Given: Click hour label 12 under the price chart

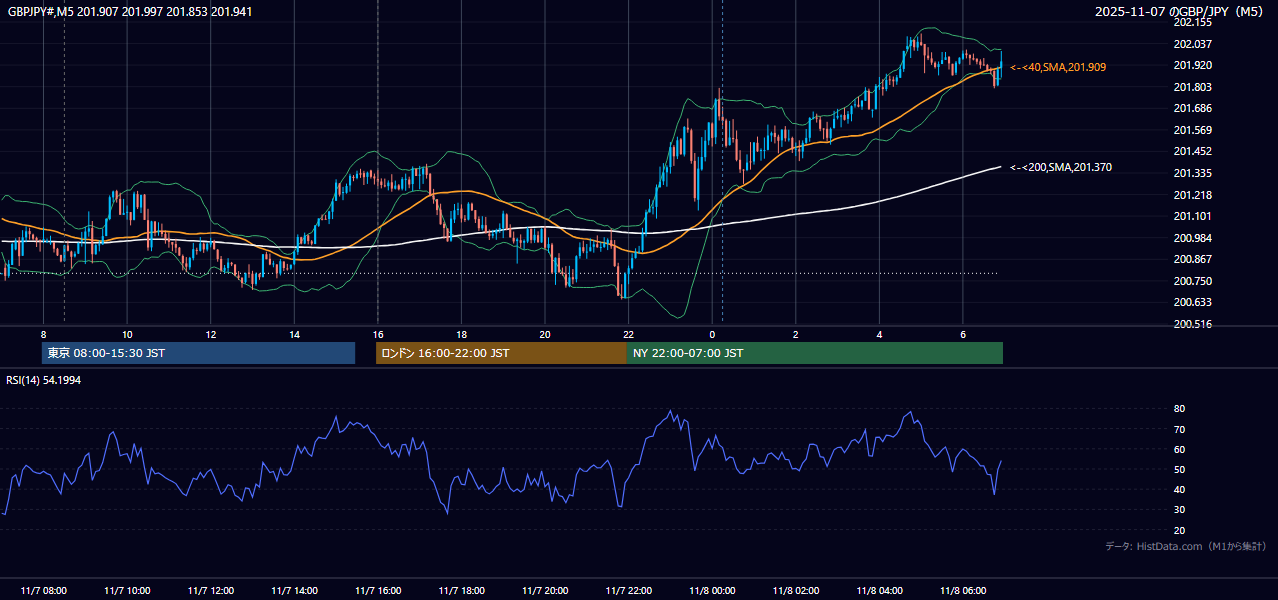Looking at the screenshot, I should coord(210,334).
